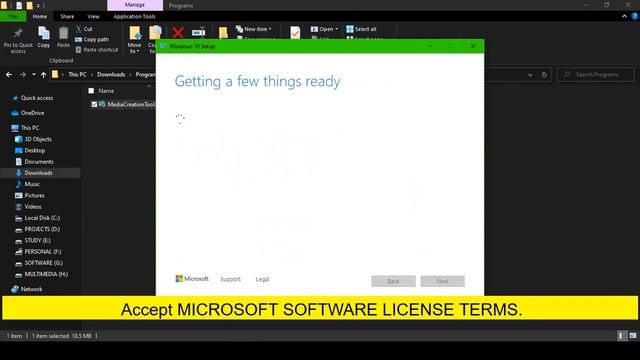The image size is (640, 360).
Task: Click Pin to Quick access icon
Action: pyautogui.click(x=18, y=33)
